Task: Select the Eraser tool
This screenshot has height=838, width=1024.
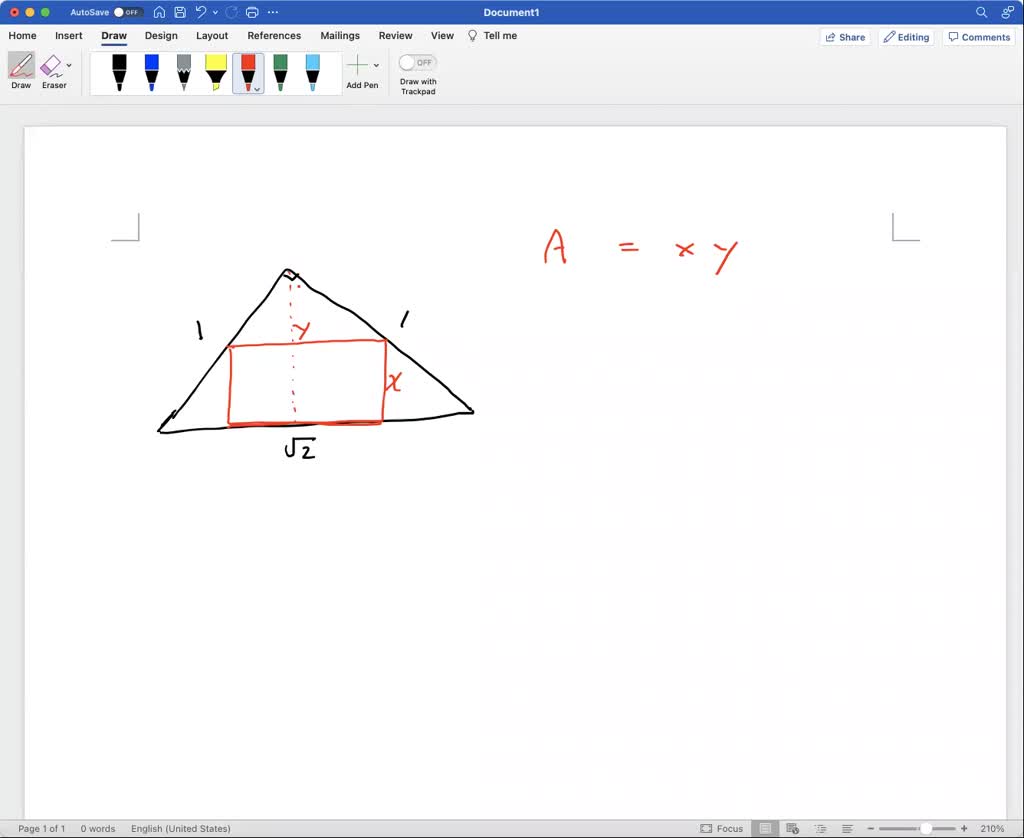Action: point(51,71)
